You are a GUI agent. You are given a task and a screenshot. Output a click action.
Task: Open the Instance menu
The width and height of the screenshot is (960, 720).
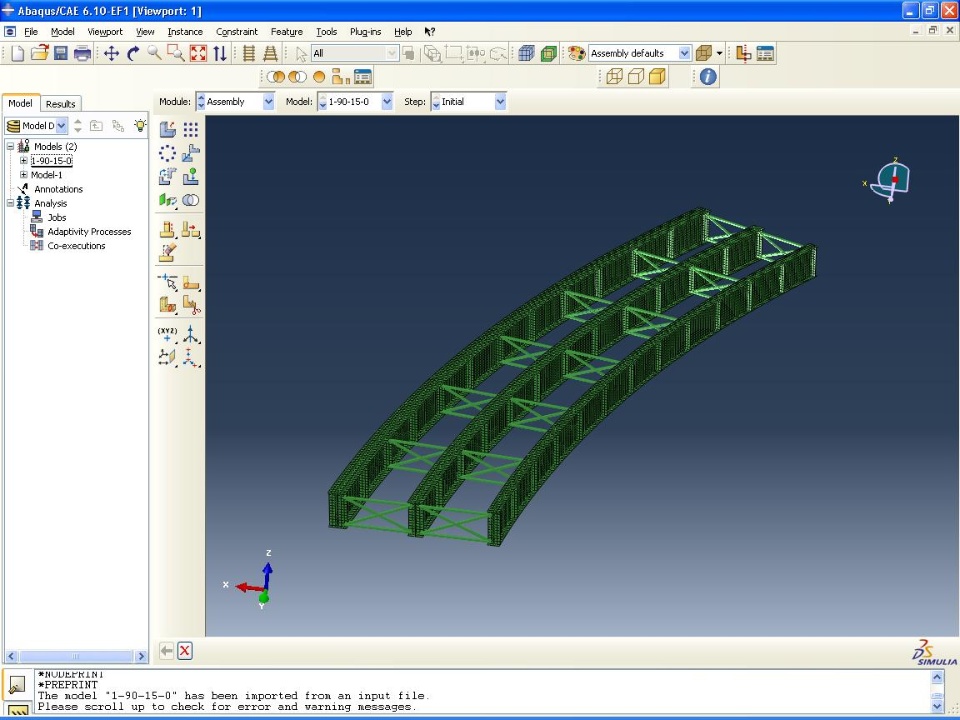pyautogui.click(x=185, y=32)
